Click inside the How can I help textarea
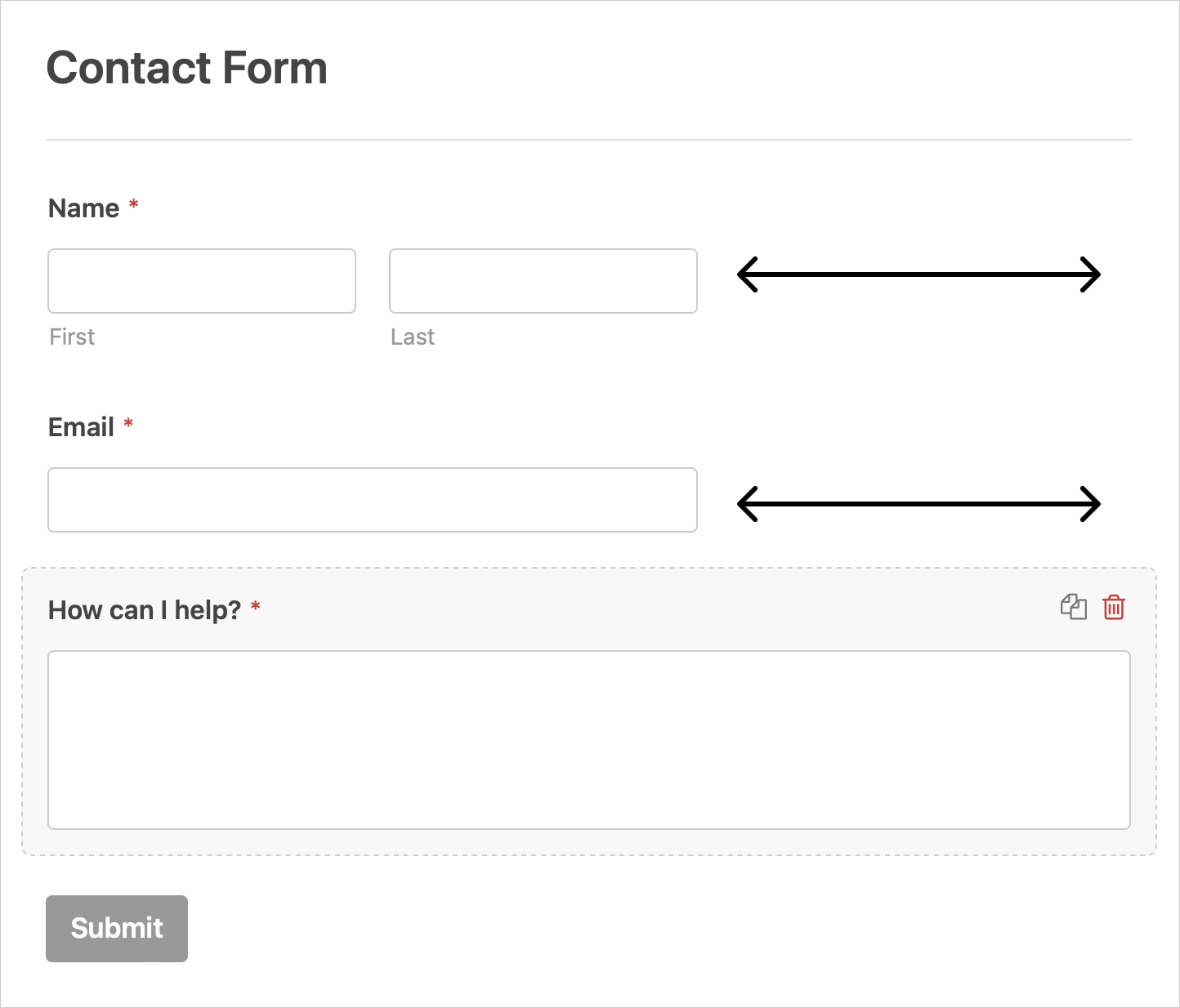Viewport: 1180px width, 1008px height. tap(589, 740)
